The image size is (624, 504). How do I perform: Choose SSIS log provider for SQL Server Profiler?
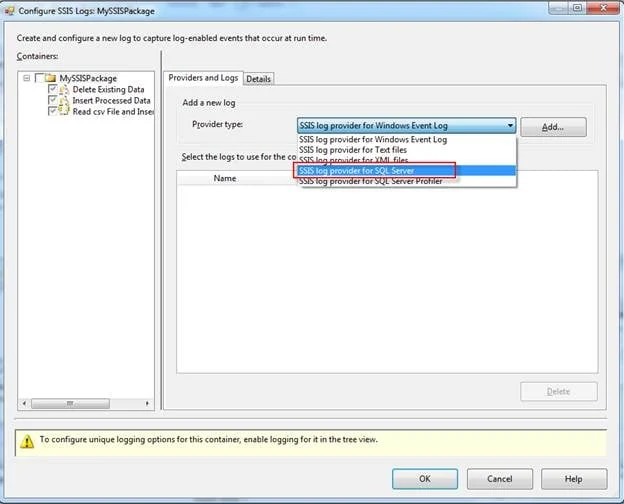(x=407, y=181)
